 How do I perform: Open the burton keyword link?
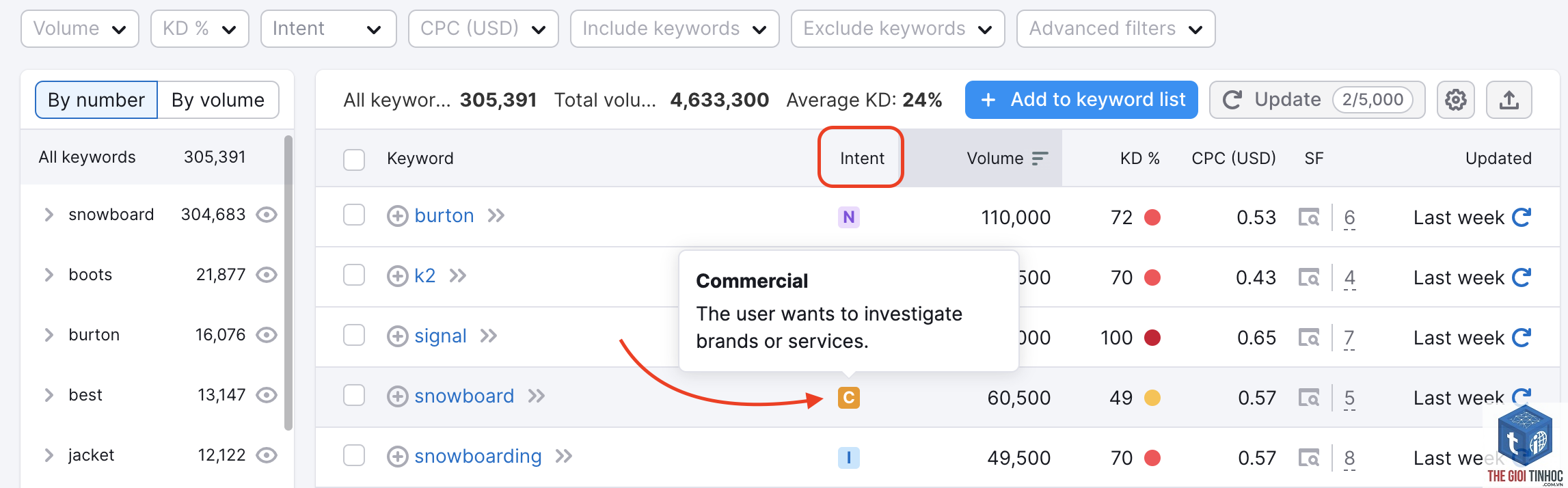(444, 216)
